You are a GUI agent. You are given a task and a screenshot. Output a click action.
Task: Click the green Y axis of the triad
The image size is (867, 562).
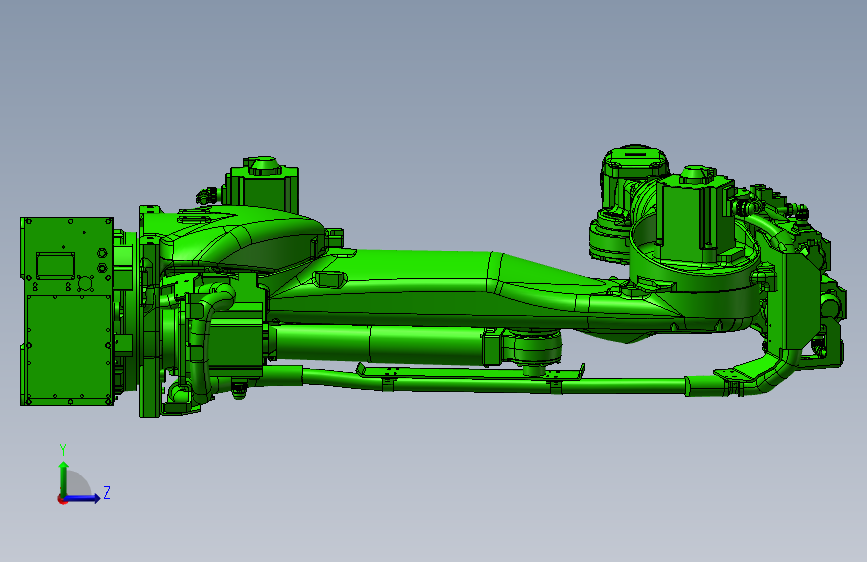(64, 478)
